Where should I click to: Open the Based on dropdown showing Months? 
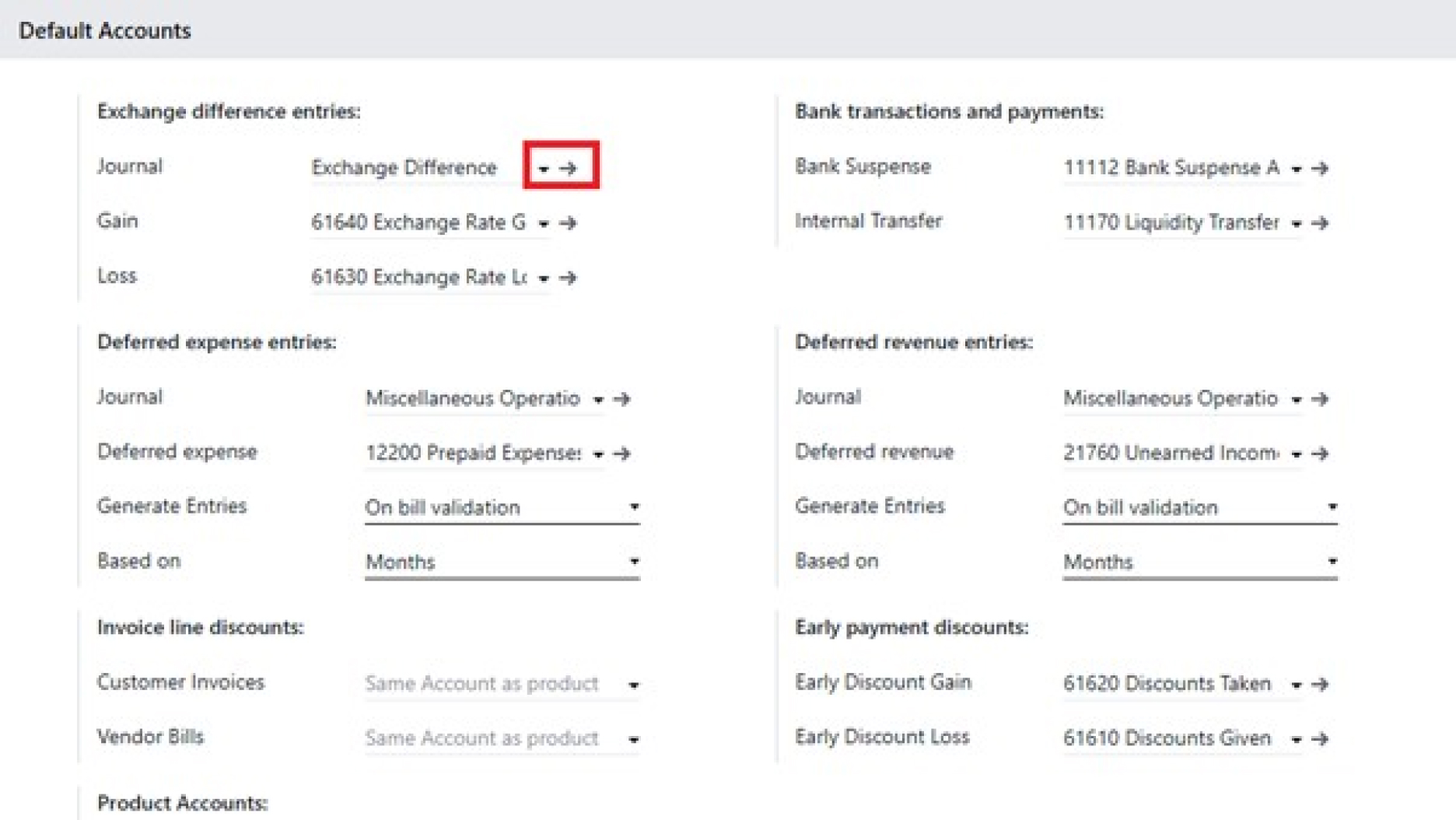(635, 561)
